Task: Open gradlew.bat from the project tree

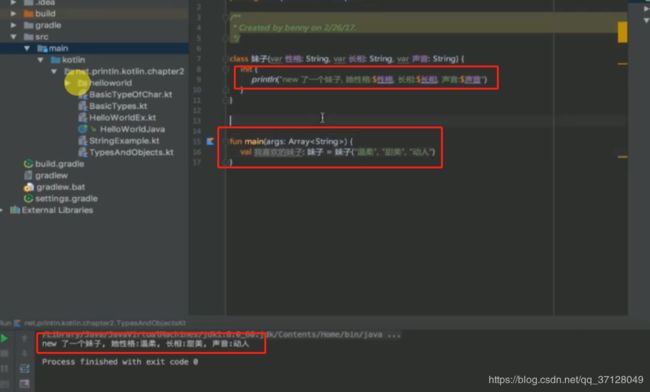Action: click(x=61, y=187)
